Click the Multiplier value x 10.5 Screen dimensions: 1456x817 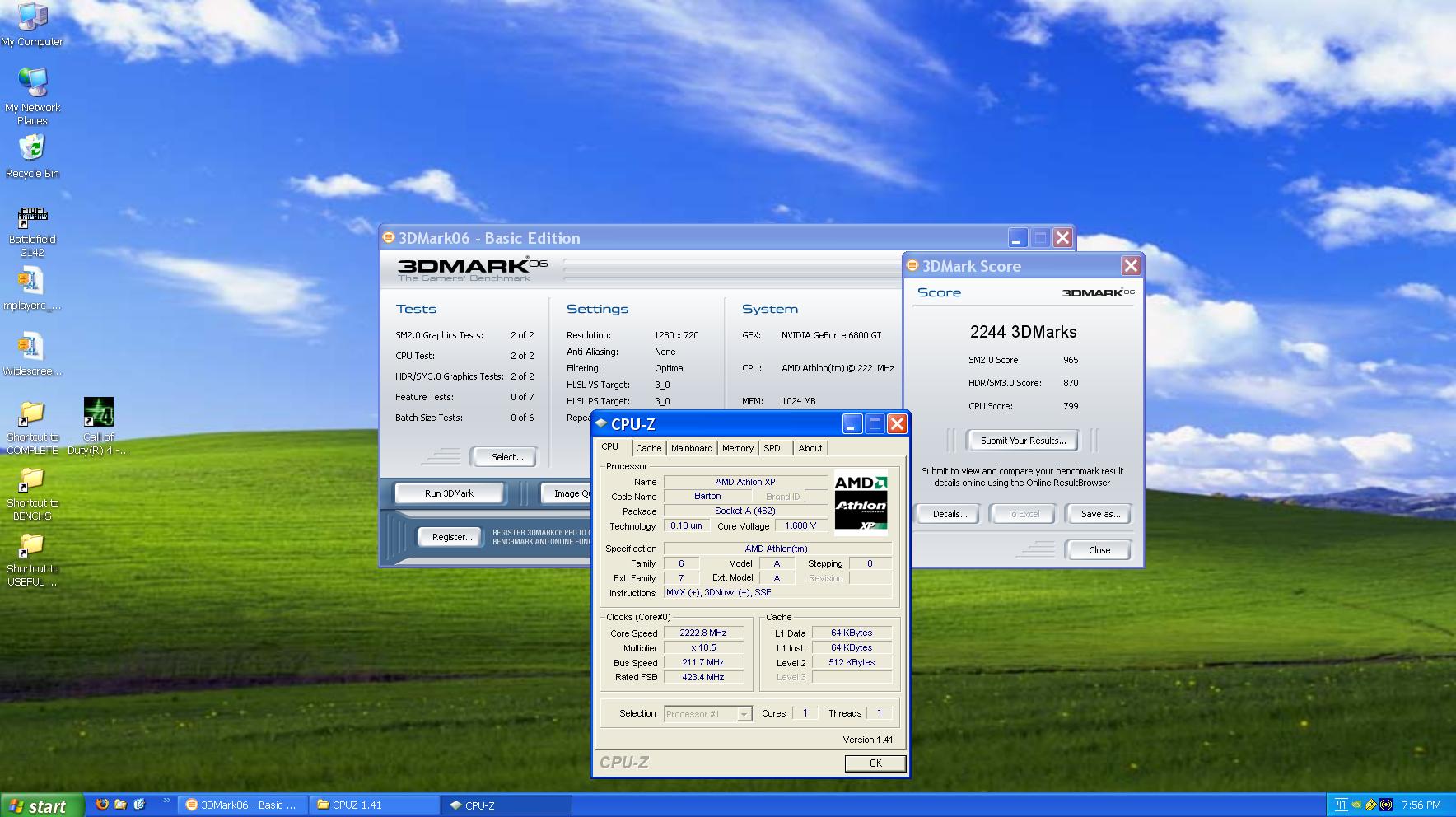[703, 648]
